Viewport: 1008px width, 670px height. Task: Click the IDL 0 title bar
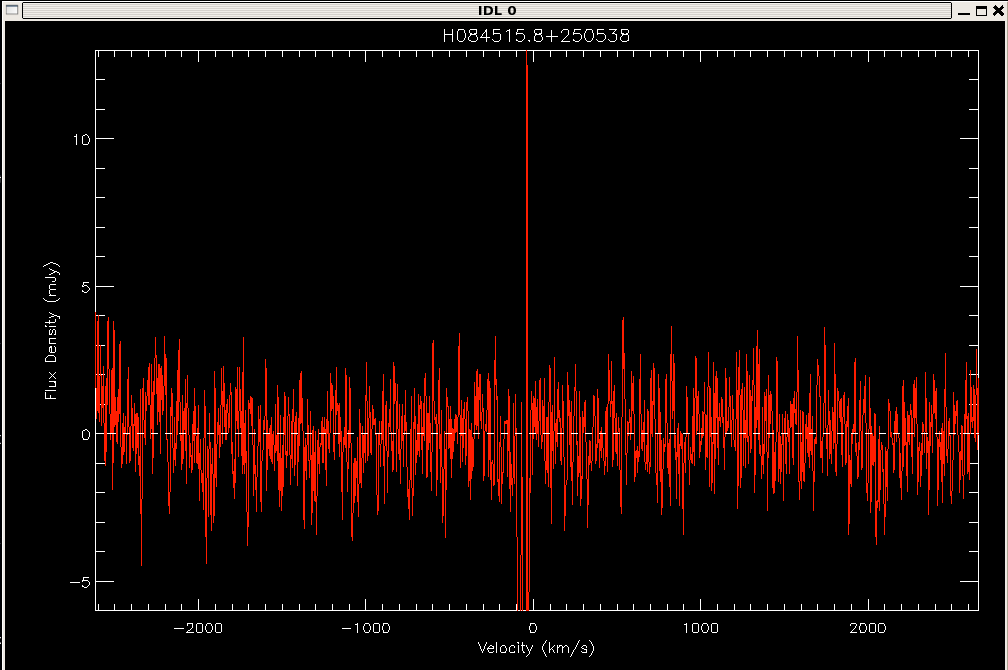pyautogui.click(x=487, y=10)
